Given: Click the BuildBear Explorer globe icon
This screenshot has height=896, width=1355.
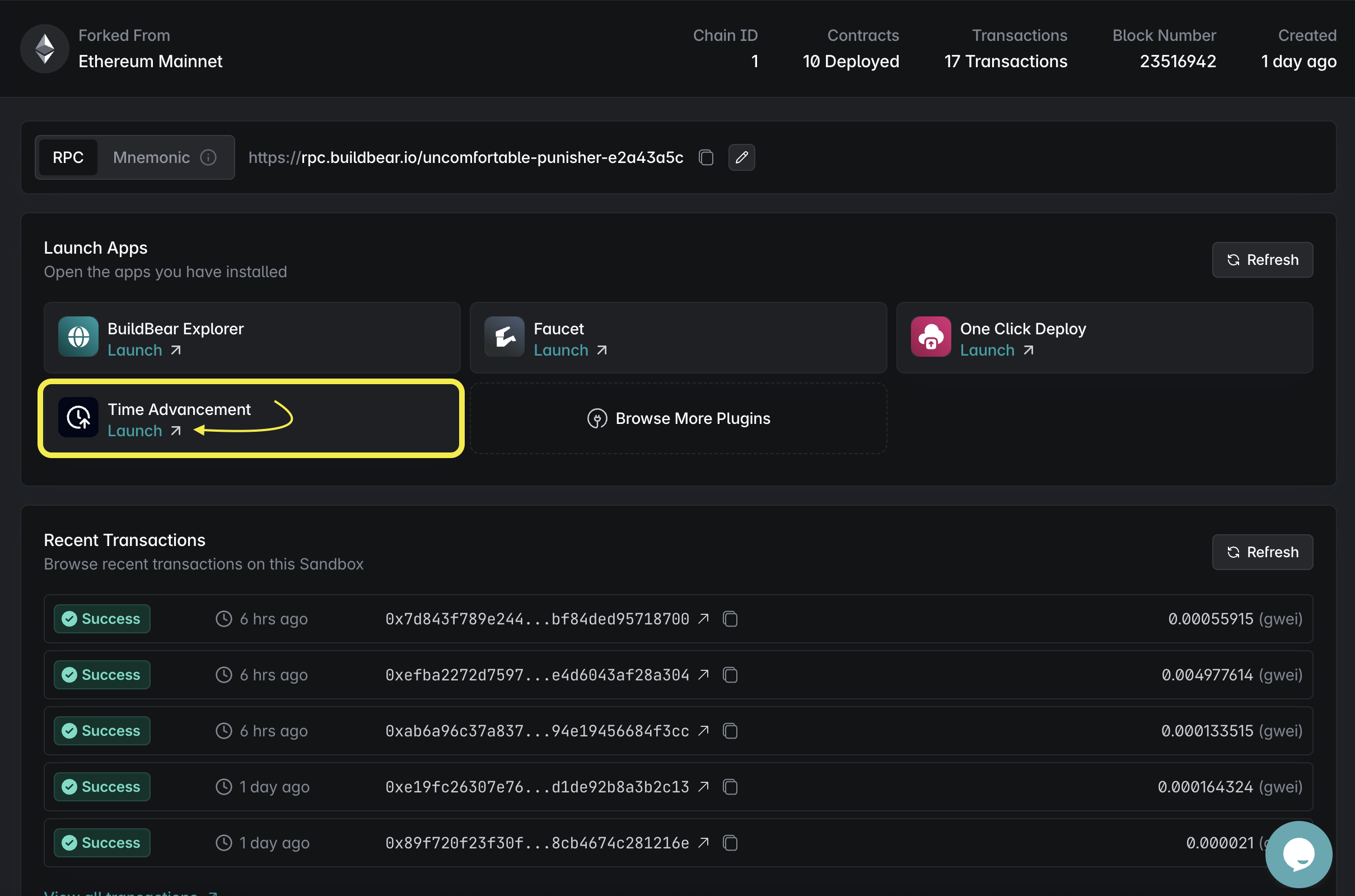Looking at the screenshot, I should [78, 337].
